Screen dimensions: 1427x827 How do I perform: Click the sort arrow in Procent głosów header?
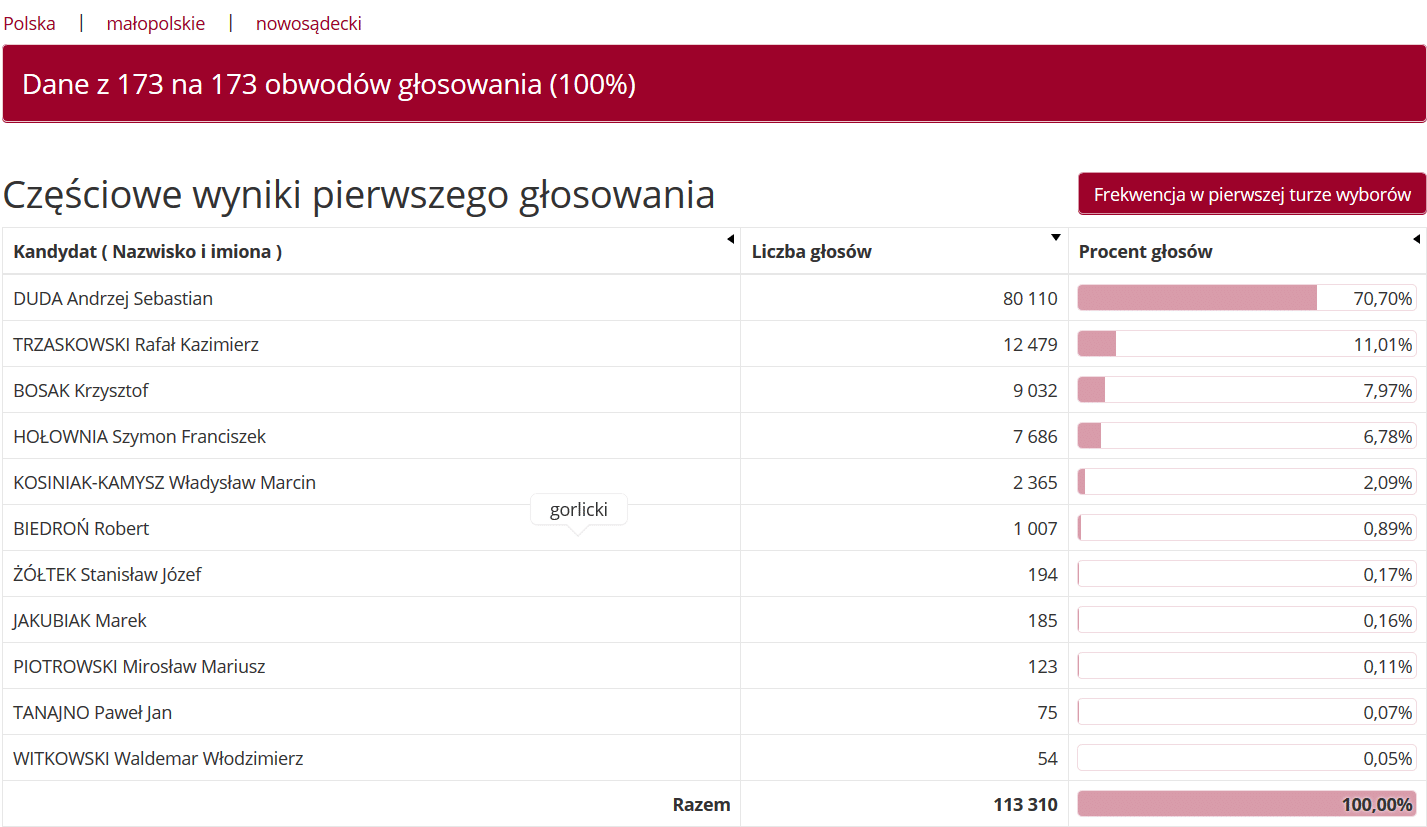coord(1415,239)
